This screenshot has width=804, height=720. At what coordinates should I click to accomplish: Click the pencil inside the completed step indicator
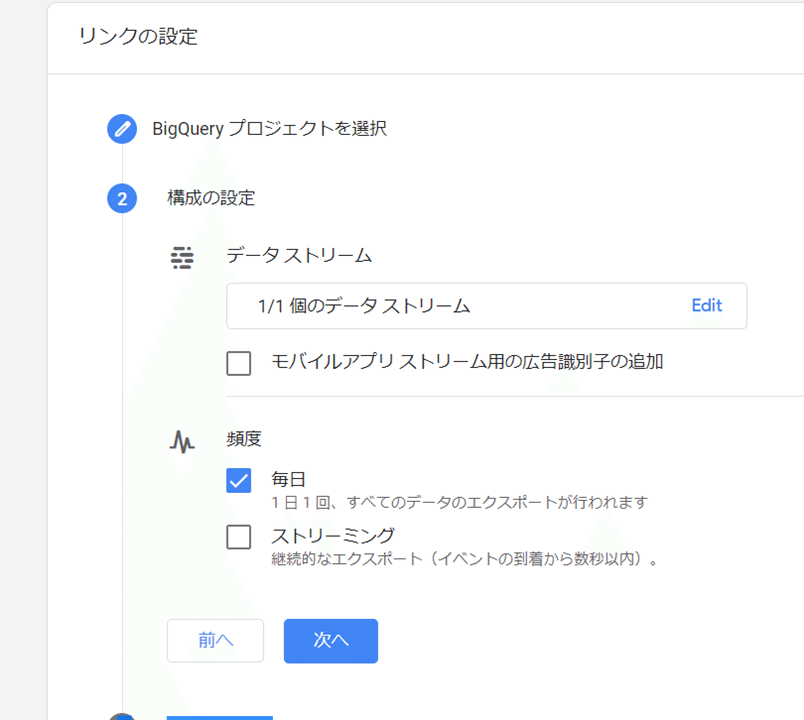click(121, 129)
